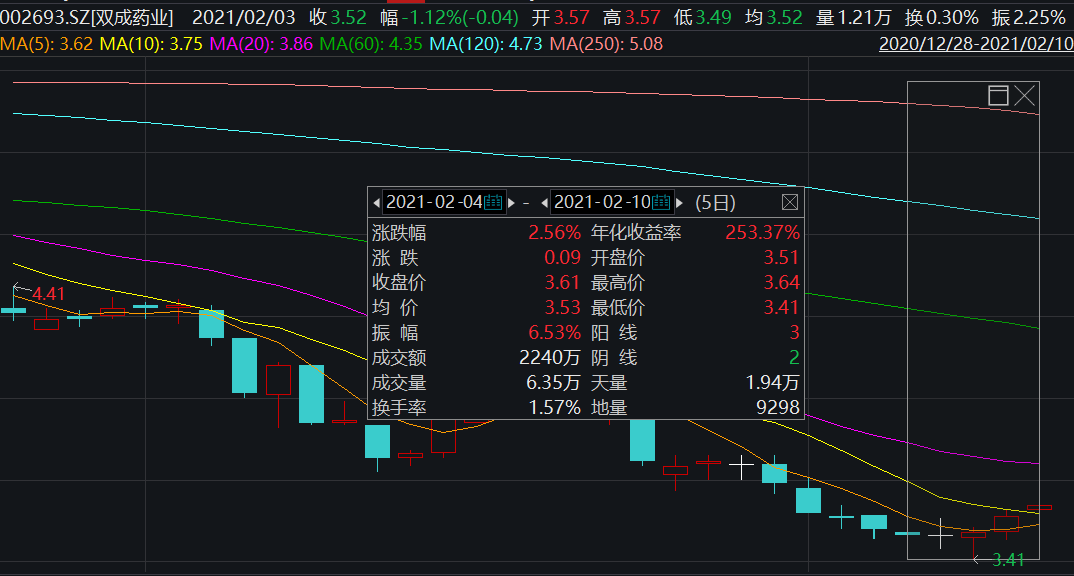Click the 4.41 high price marker
This screenshot has height=576, width=1074.
[x=48, y=294]
